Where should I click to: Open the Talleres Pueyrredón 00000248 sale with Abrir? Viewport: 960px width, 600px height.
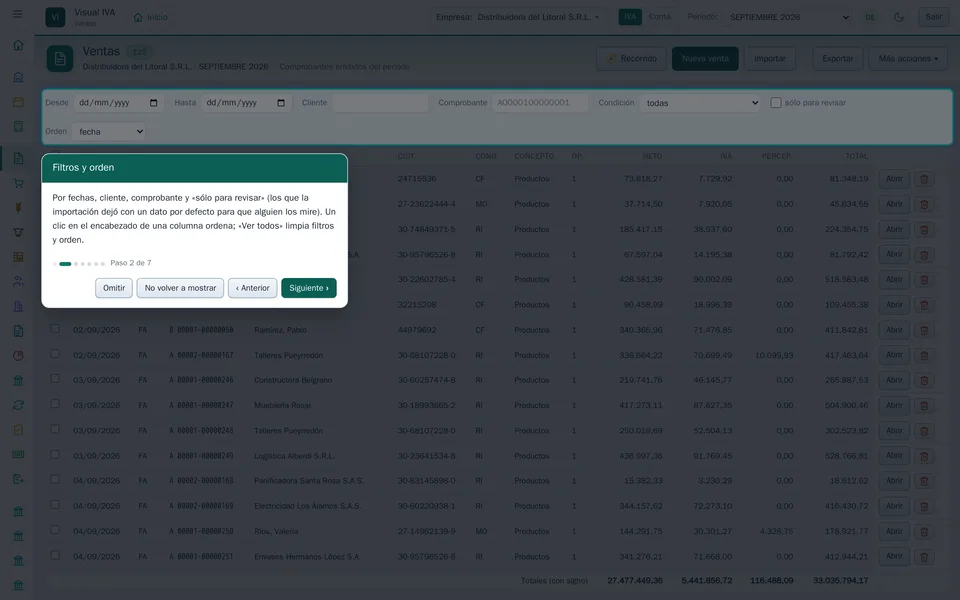pyautogui.click(x=894, y=430)
